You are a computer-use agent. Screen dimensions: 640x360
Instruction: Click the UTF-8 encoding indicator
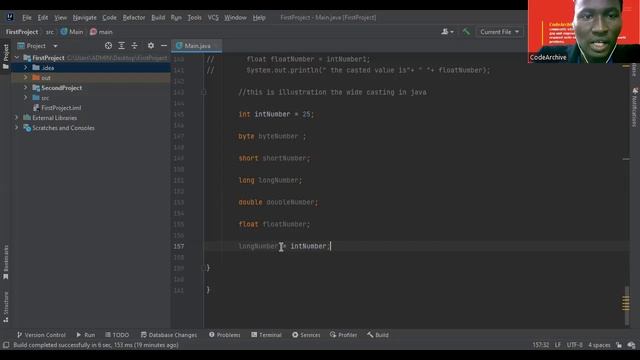(575, 345)
